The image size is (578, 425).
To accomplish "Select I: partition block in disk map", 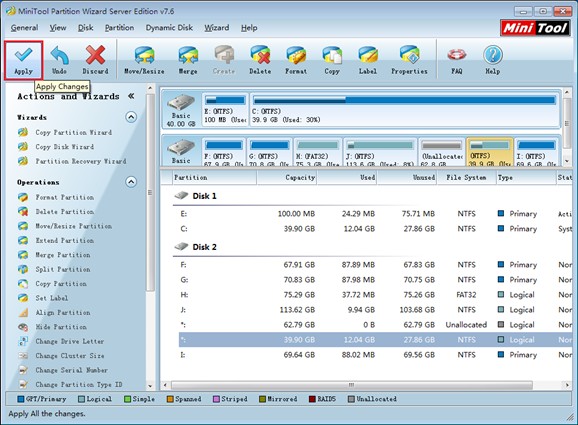I will (x=536, y=152).
